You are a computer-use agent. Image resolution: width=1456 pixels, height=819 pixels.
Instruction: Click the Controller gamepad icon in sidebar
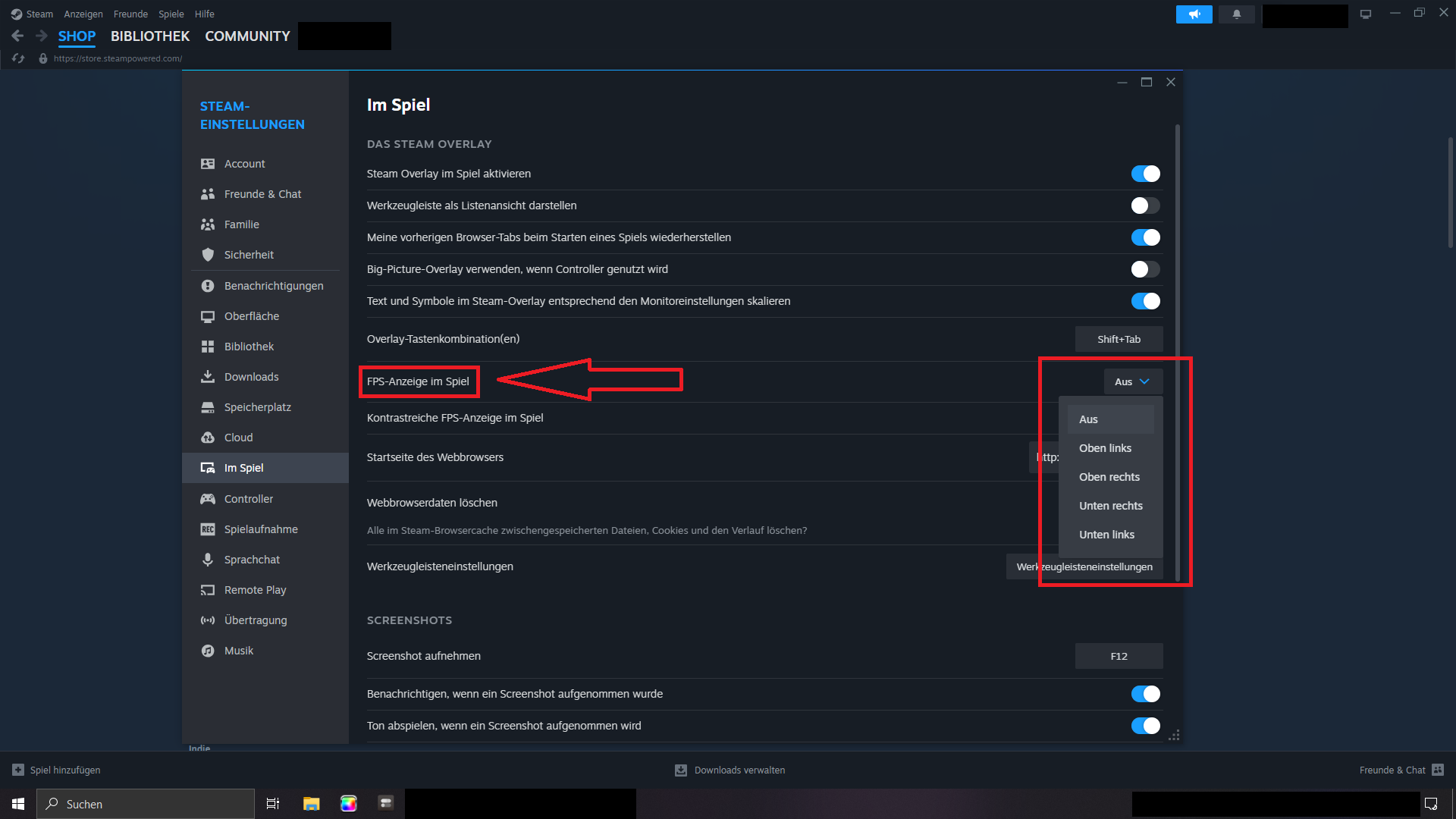click(x=208, y=499)
